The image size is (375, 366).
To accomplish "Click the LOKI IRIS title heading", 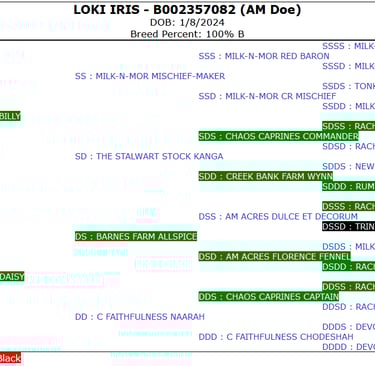I will [187, 10].
